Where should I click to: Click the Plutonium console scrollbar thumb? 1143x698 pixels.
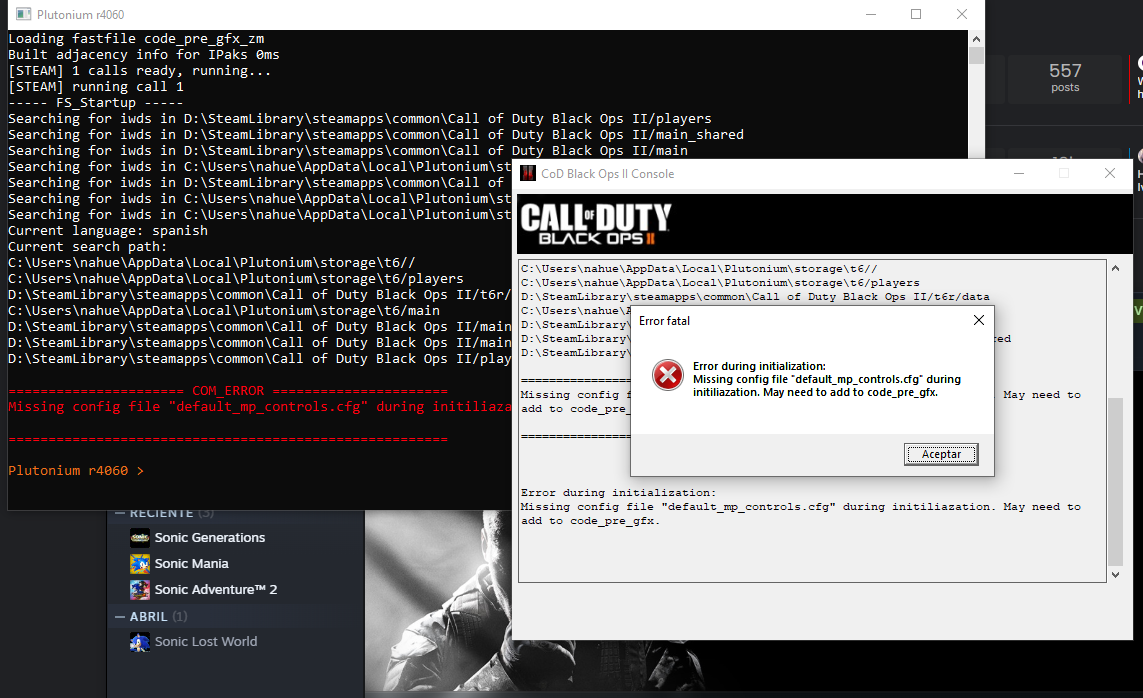[976, 55]
